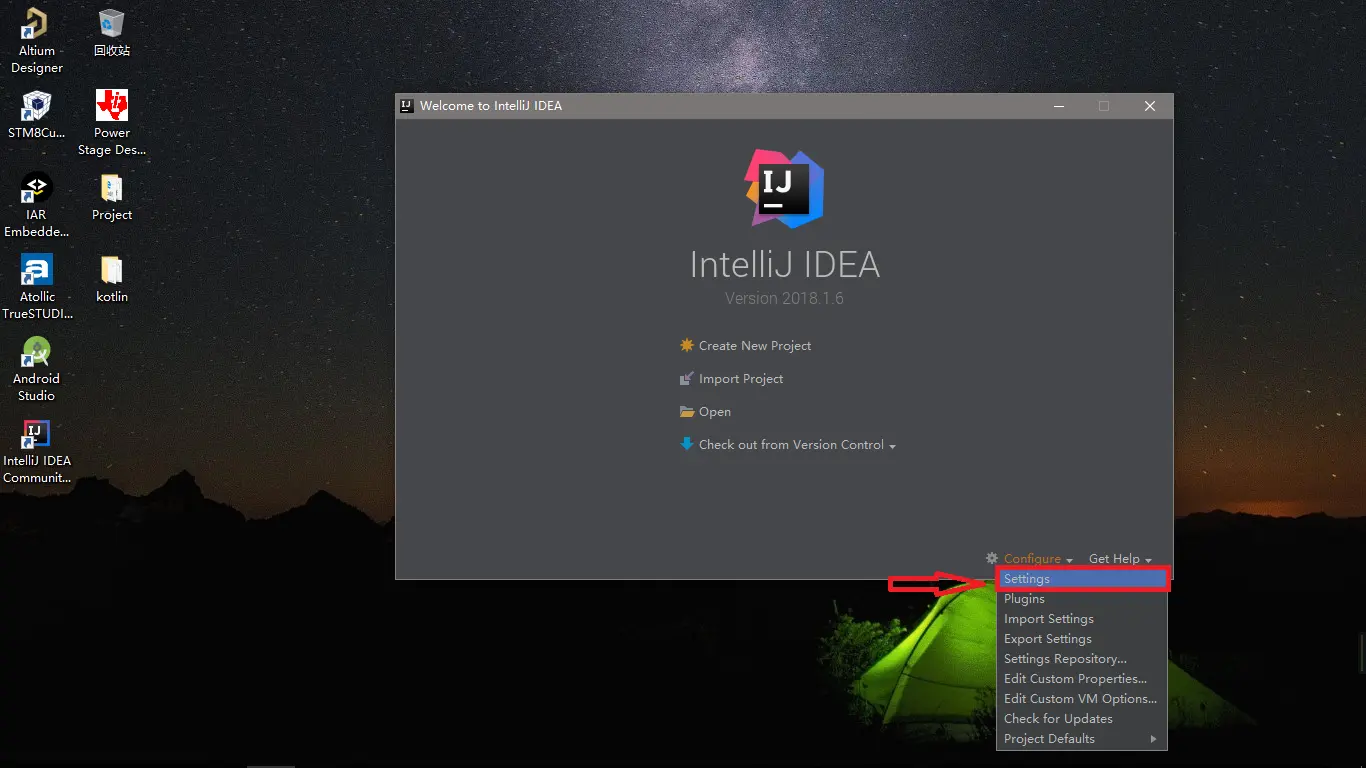Choose Import Settings menu entry
The image size is (1366, 768).
pyautogui.click(x=1082, y=619)
